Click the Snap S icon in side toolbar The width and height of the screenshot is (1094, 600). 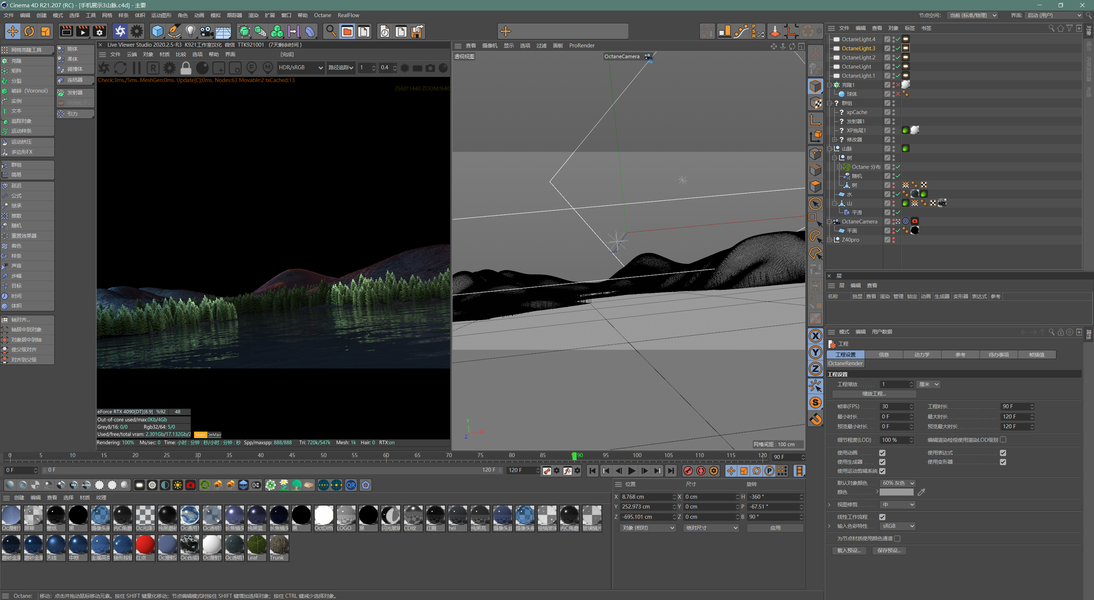[815, 403]
